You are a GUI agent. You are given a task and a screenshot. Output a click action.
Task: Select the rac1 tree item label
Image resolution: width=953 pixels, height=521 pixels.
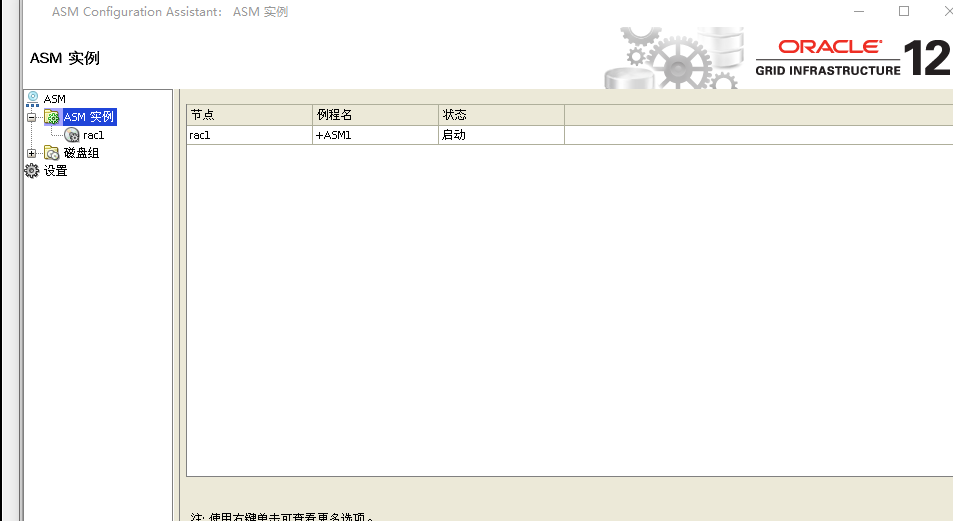(94, 135)
